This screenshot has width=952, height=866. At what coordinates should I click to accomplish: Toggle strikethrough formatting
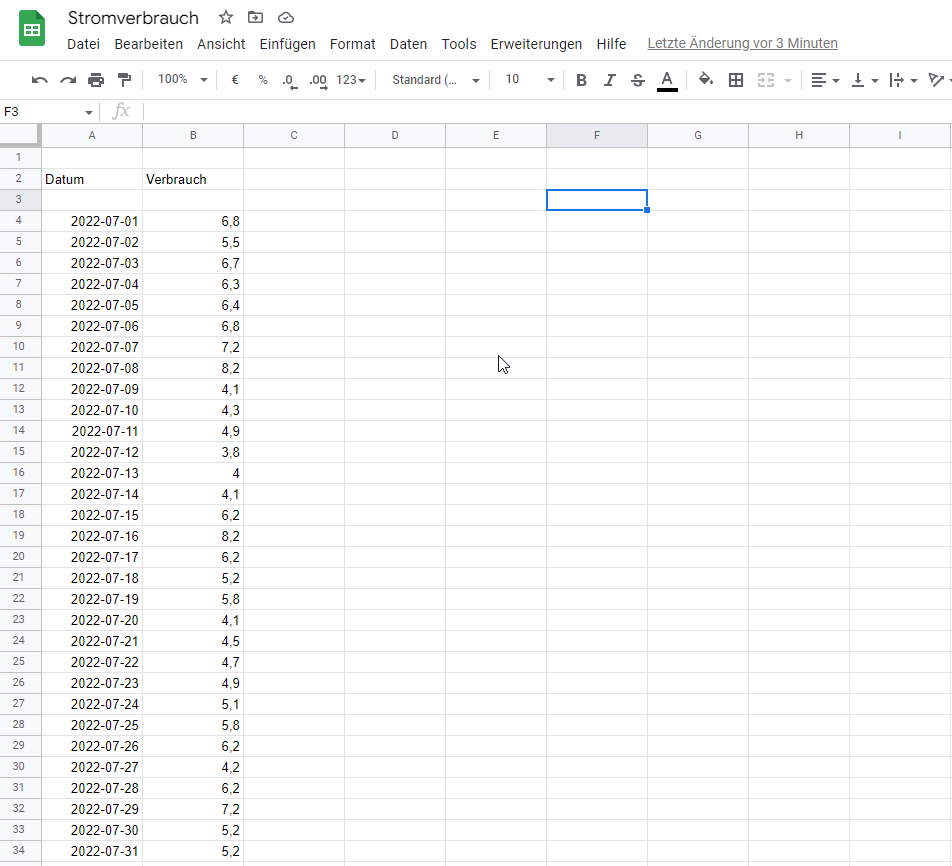(x=638, y=80)
